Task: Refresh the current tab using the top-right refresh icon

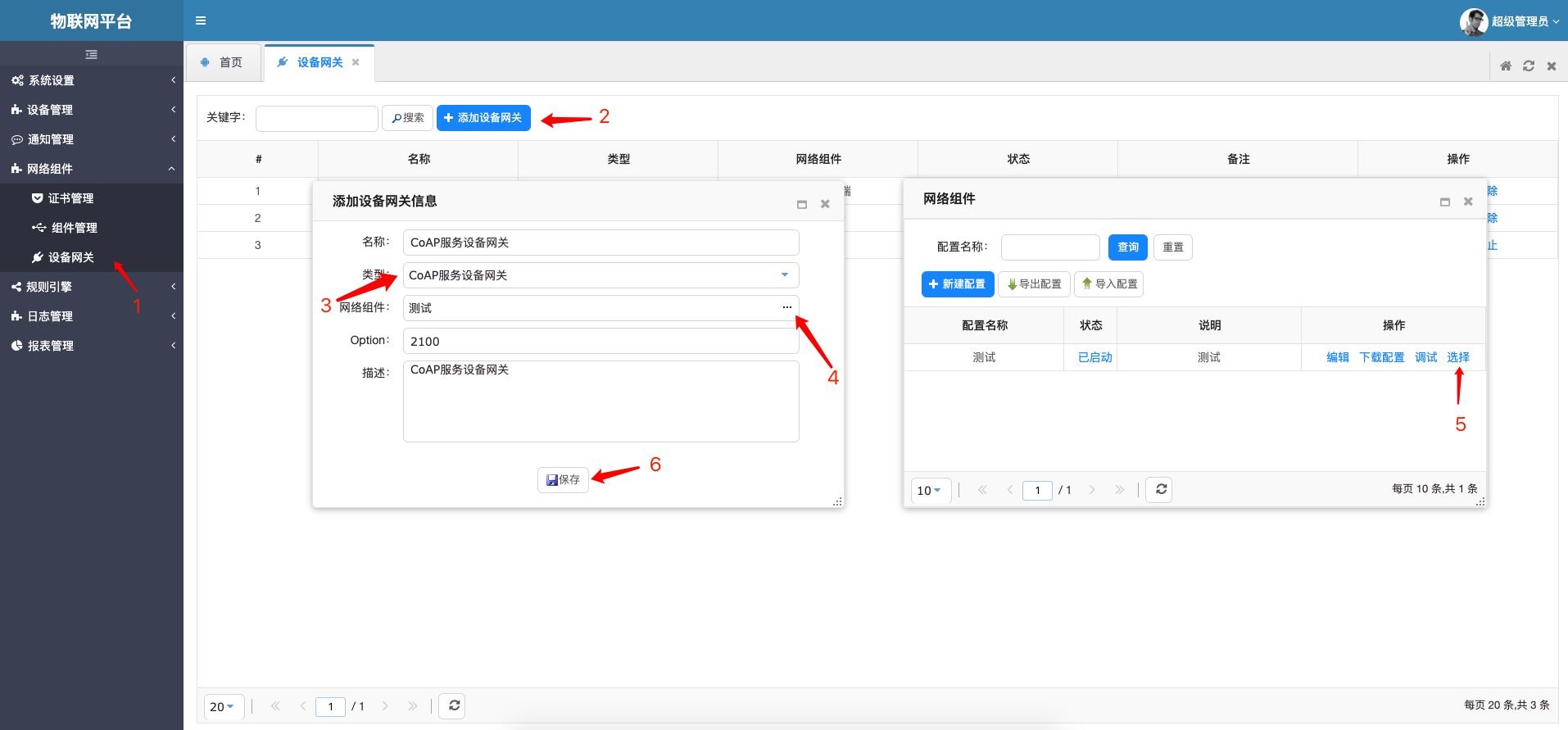Action: [1528, 66]
